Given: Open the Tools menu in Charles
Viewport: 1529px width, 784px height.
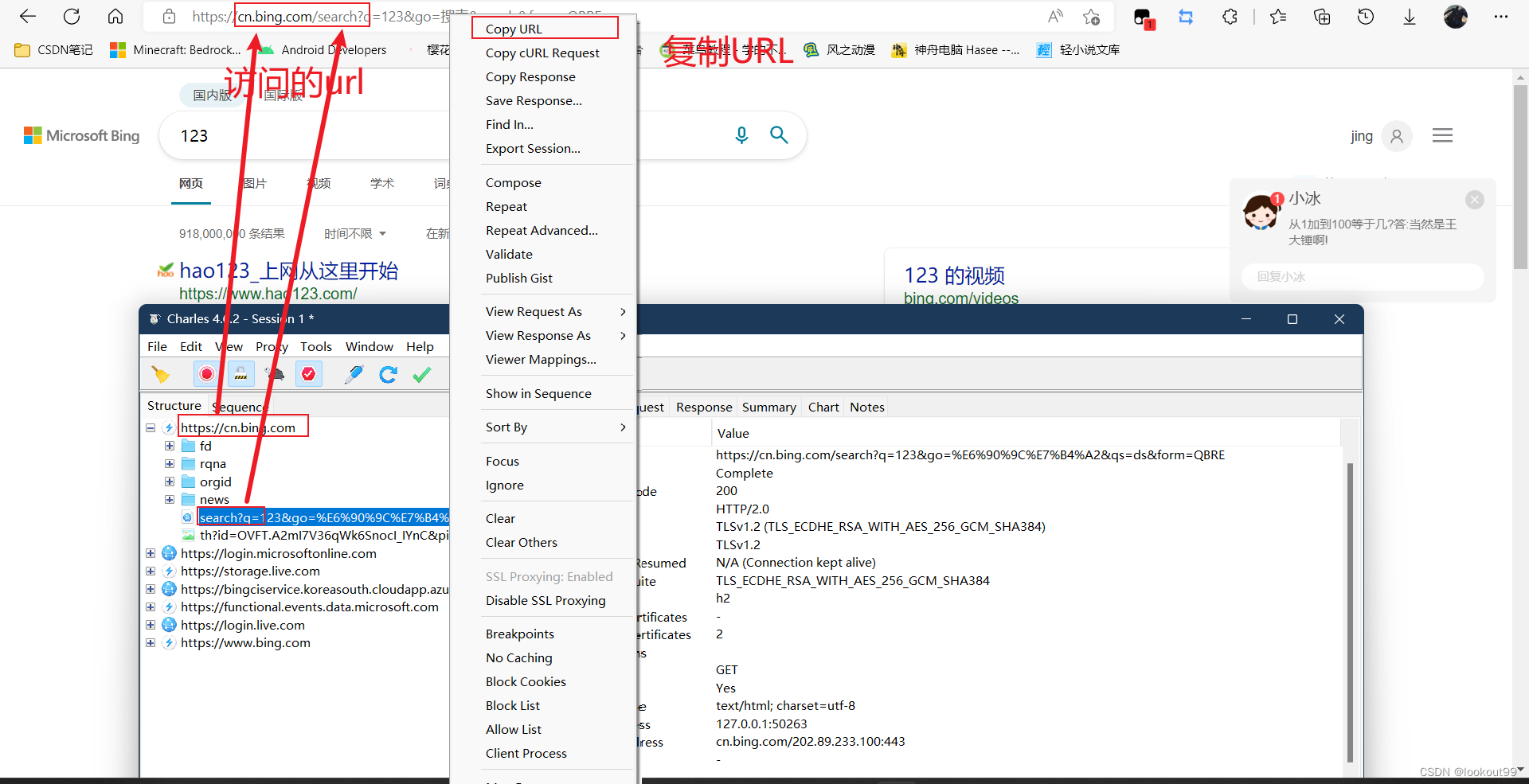Looking at the screenshot, I should tap(316, 346).
